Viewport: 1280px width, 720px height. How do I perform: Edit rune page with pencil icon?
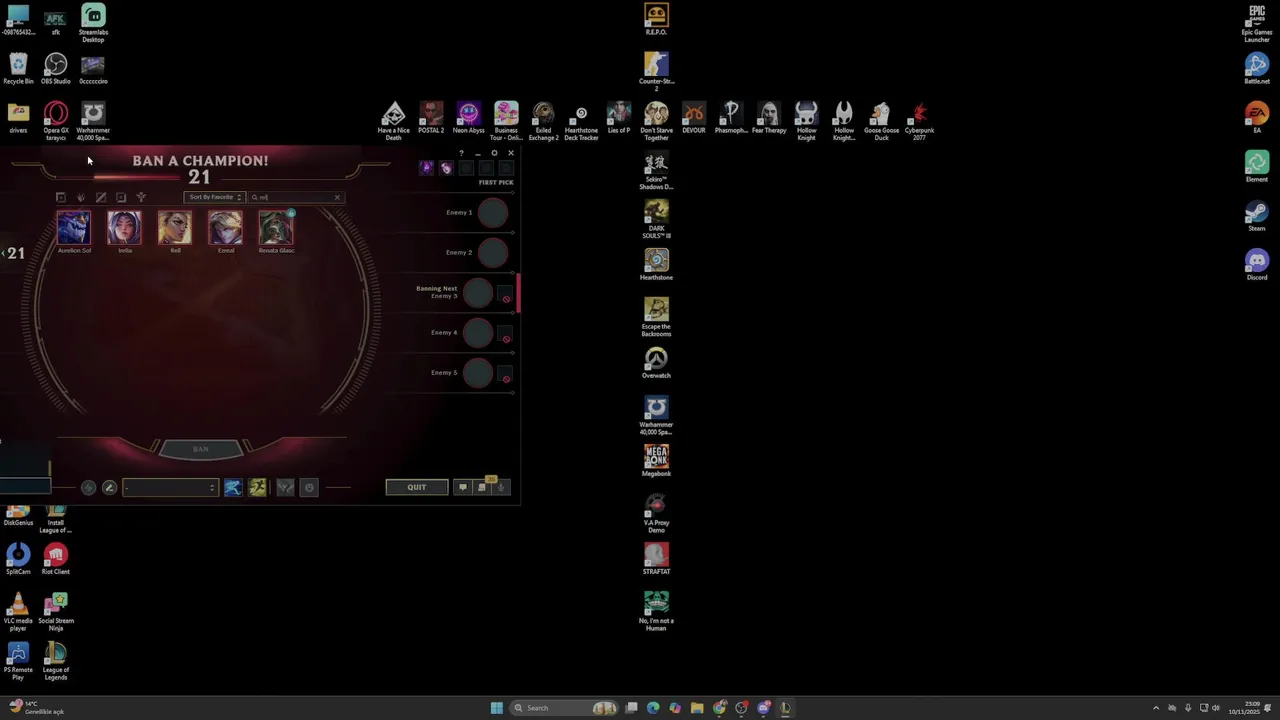click(x=109, y=488)
